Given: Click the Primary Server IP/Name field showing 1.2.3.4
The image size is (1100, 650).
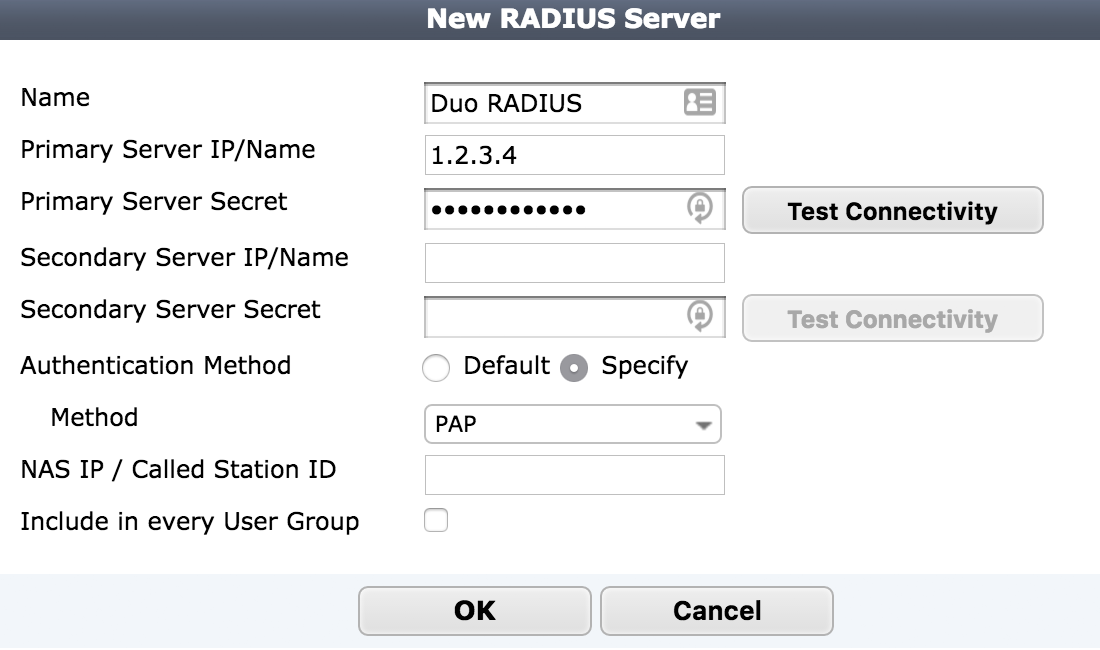Looking at the screenshot, I should click(560, 155).
